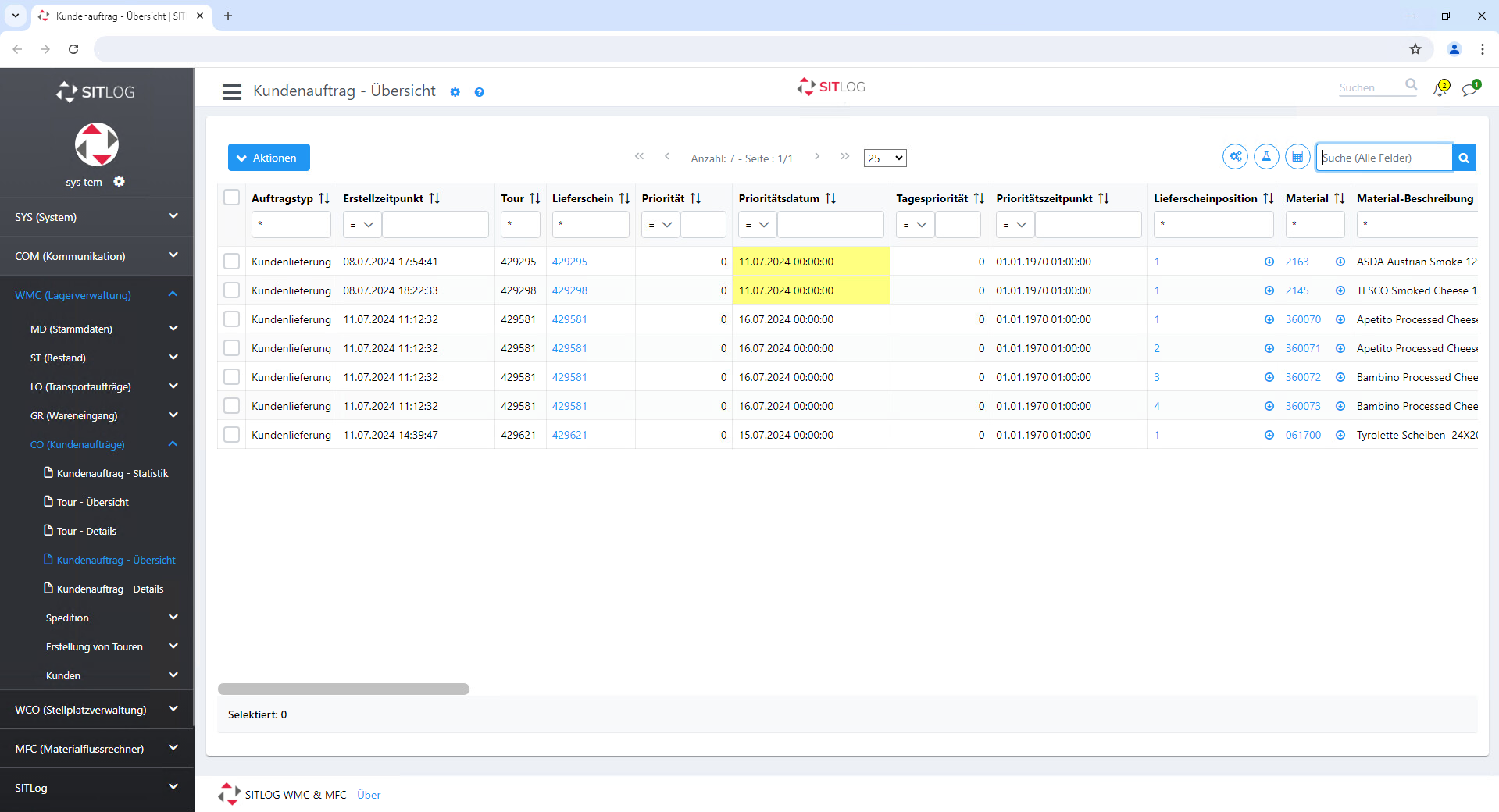Screen dimensions: 1499x812
Task: Open Erstellzeitpunkt filter operator dropdown
Action: pyautogui.click(x=362, y=225)
